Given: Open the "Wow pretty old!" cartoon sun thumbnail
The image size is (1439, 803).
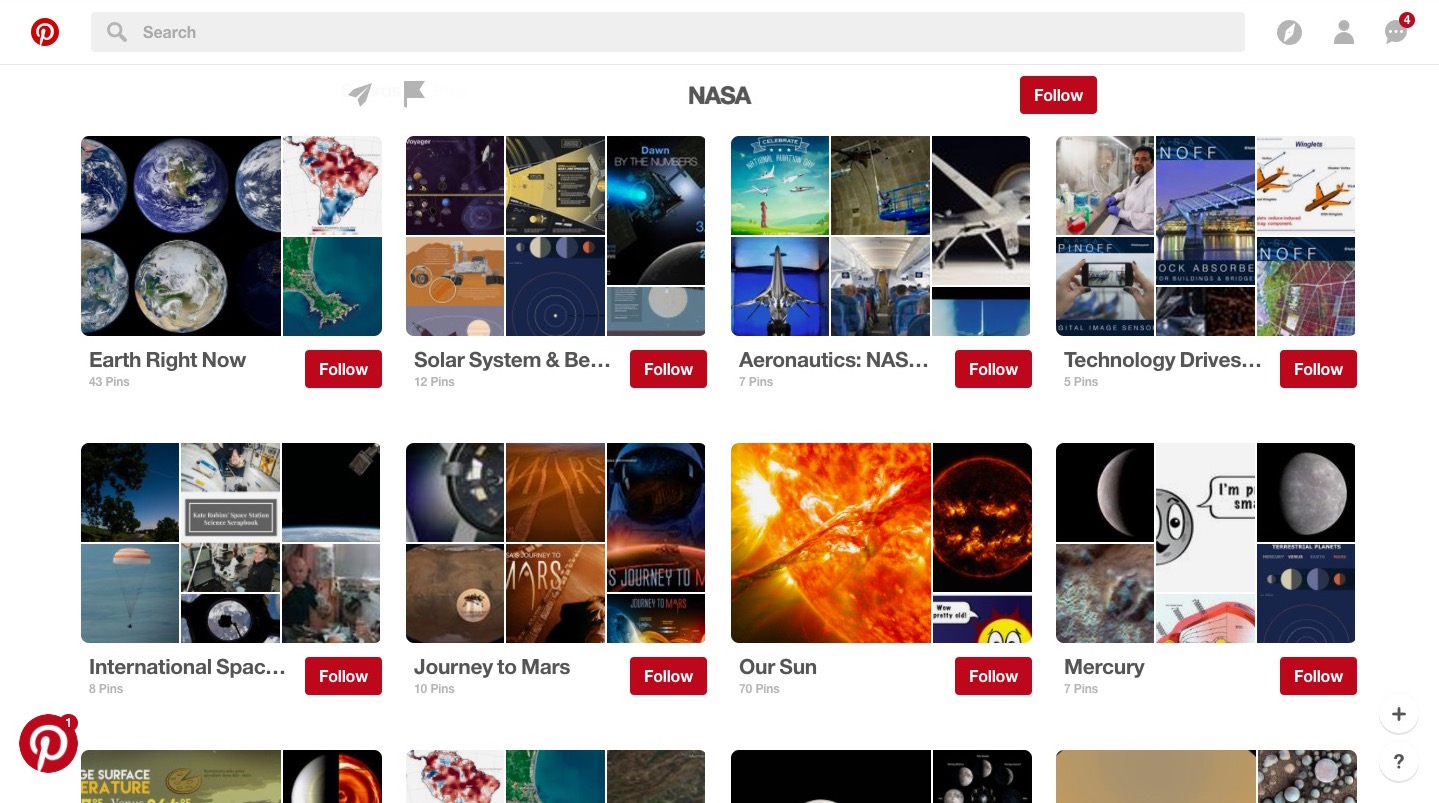Looking at the screenshot, I should coord(982,618).
